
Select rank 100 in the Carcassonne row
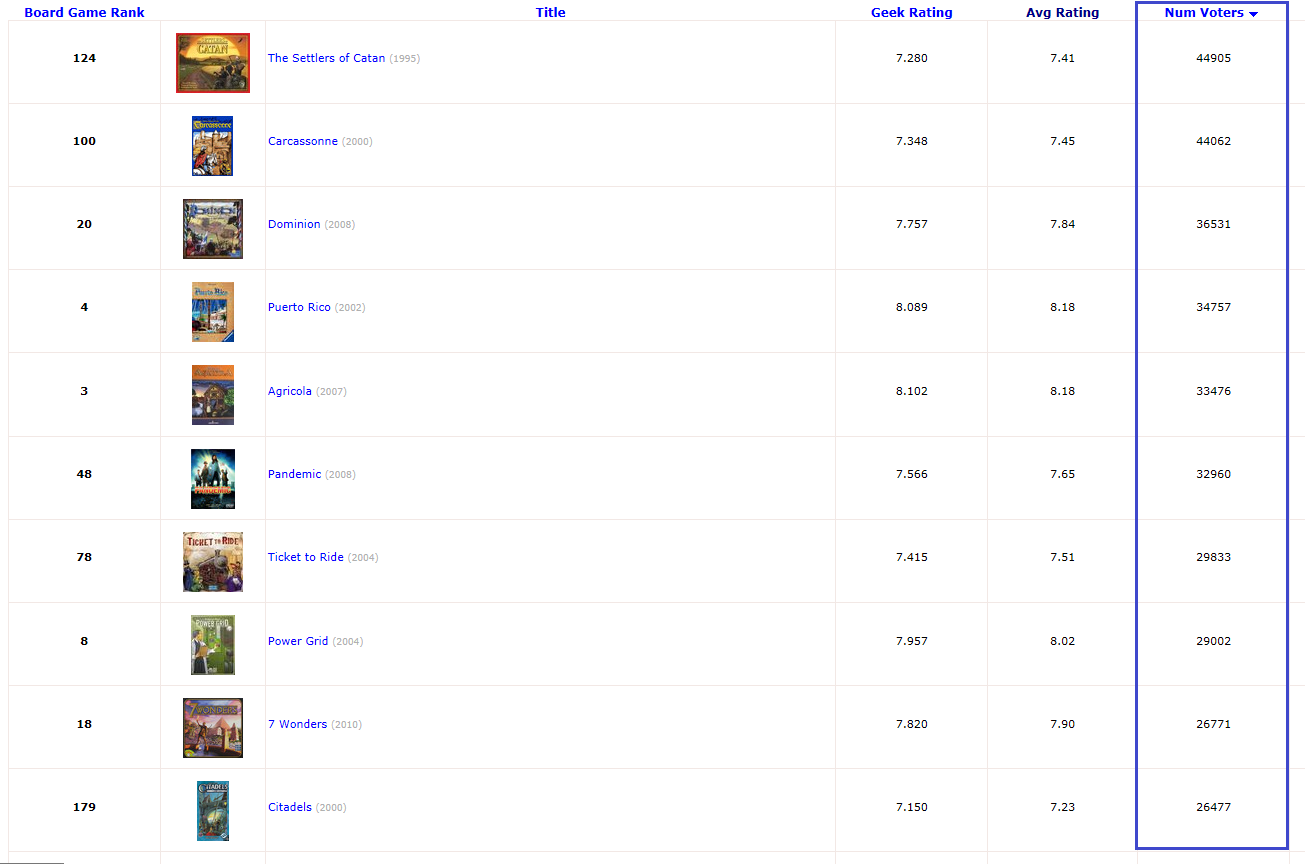[x=84, y=141]
